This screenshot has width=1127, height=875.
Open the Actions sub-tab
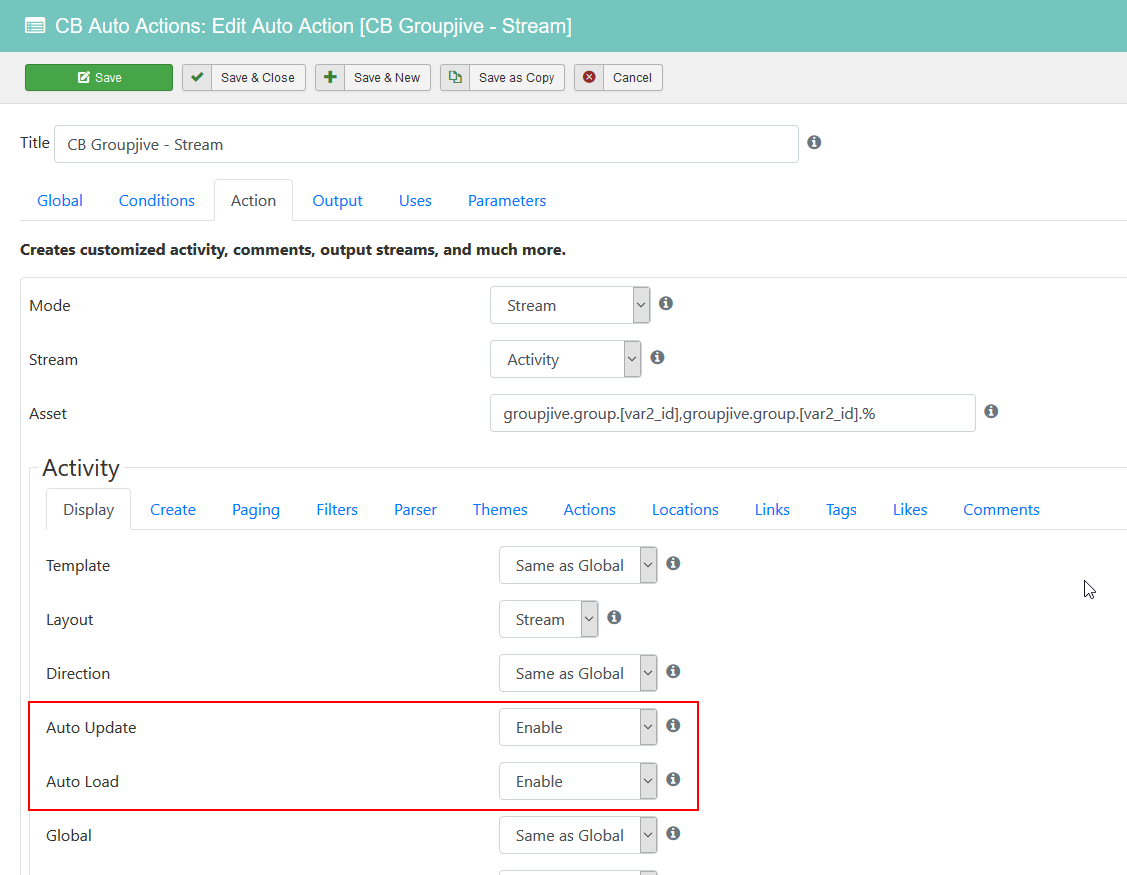point(589,510)
